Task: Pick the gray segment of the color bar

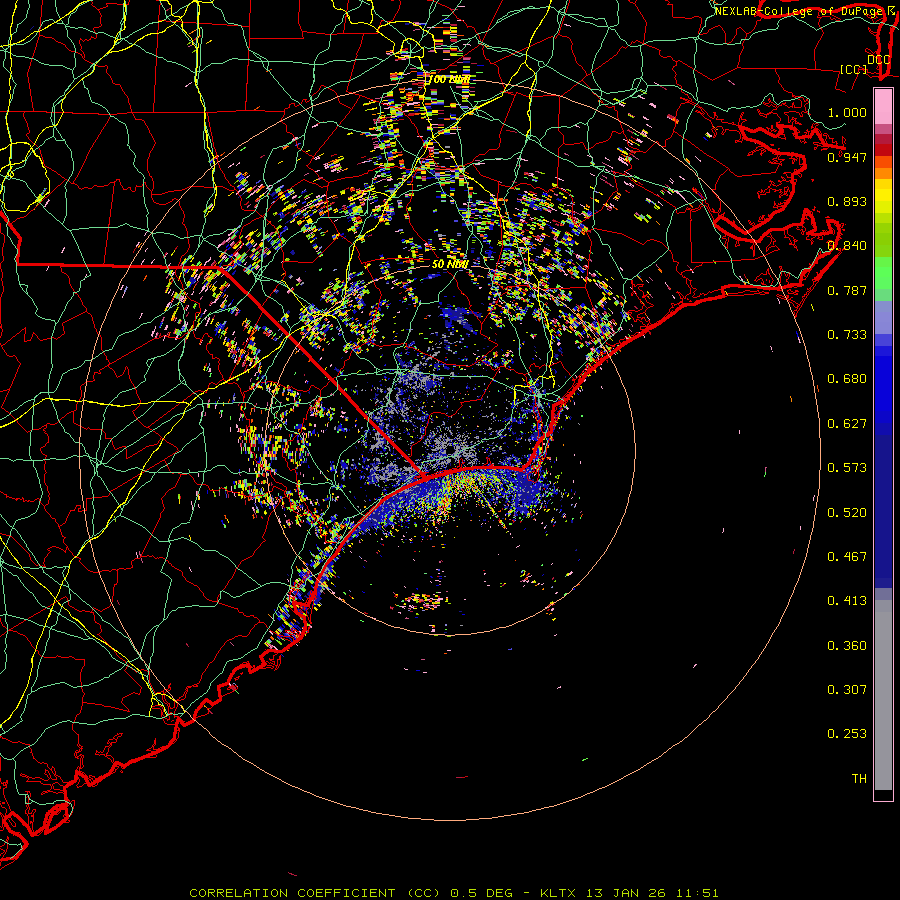Action: point(883,695)
